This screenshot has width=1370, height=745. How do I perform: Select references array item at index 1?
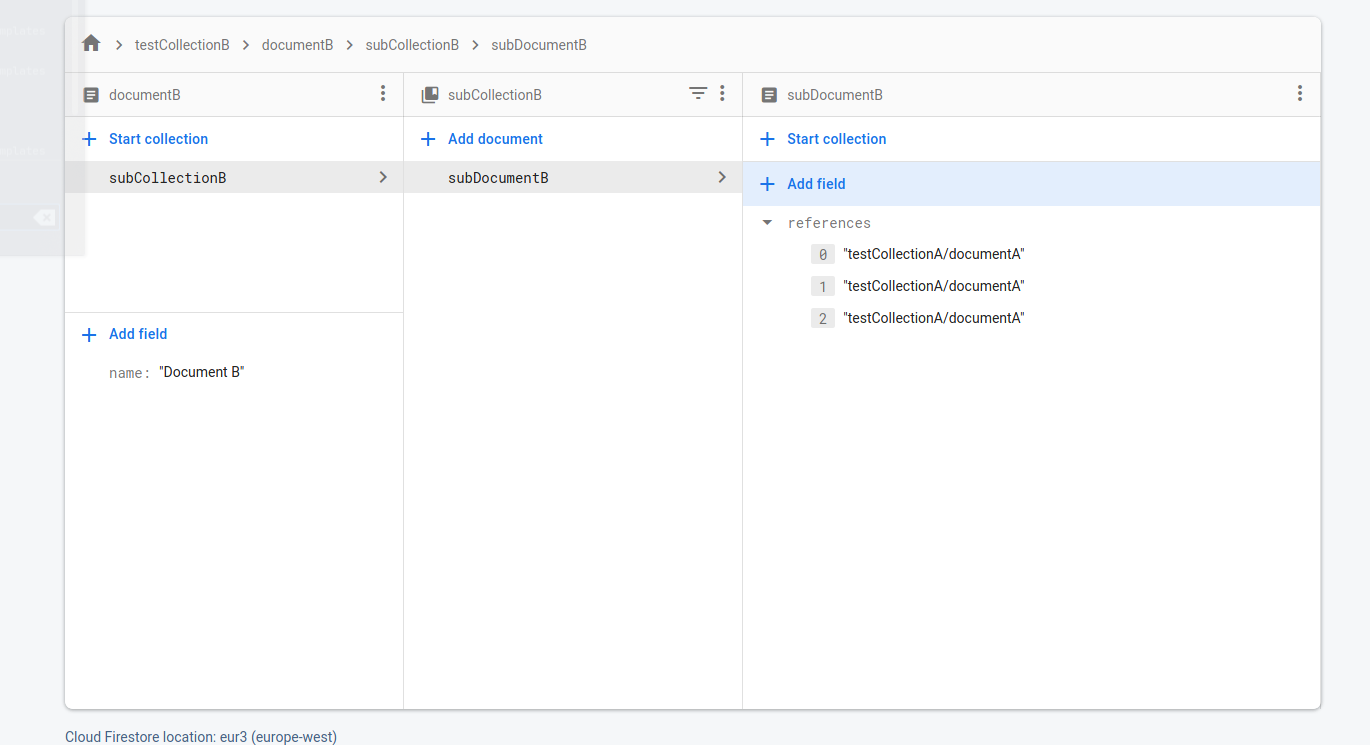click(x=934, y=286)
